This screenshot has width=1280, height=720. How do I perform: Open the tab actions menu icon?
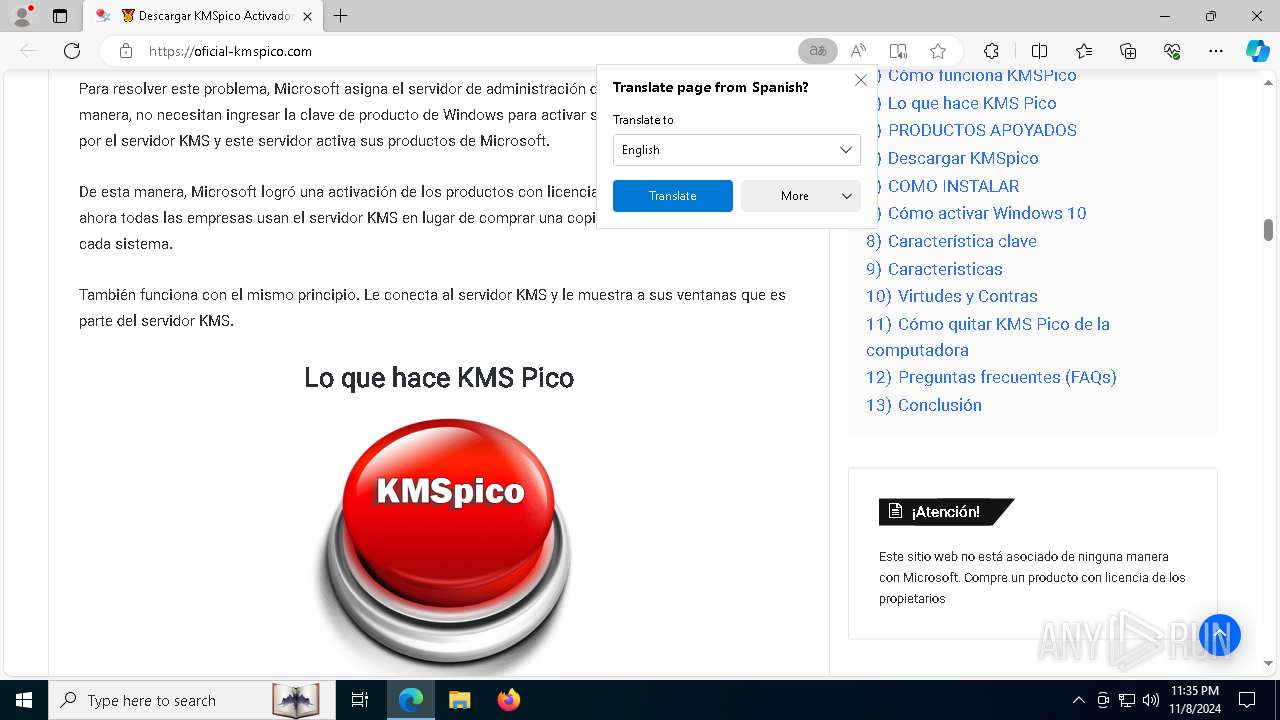pos(60,16)
